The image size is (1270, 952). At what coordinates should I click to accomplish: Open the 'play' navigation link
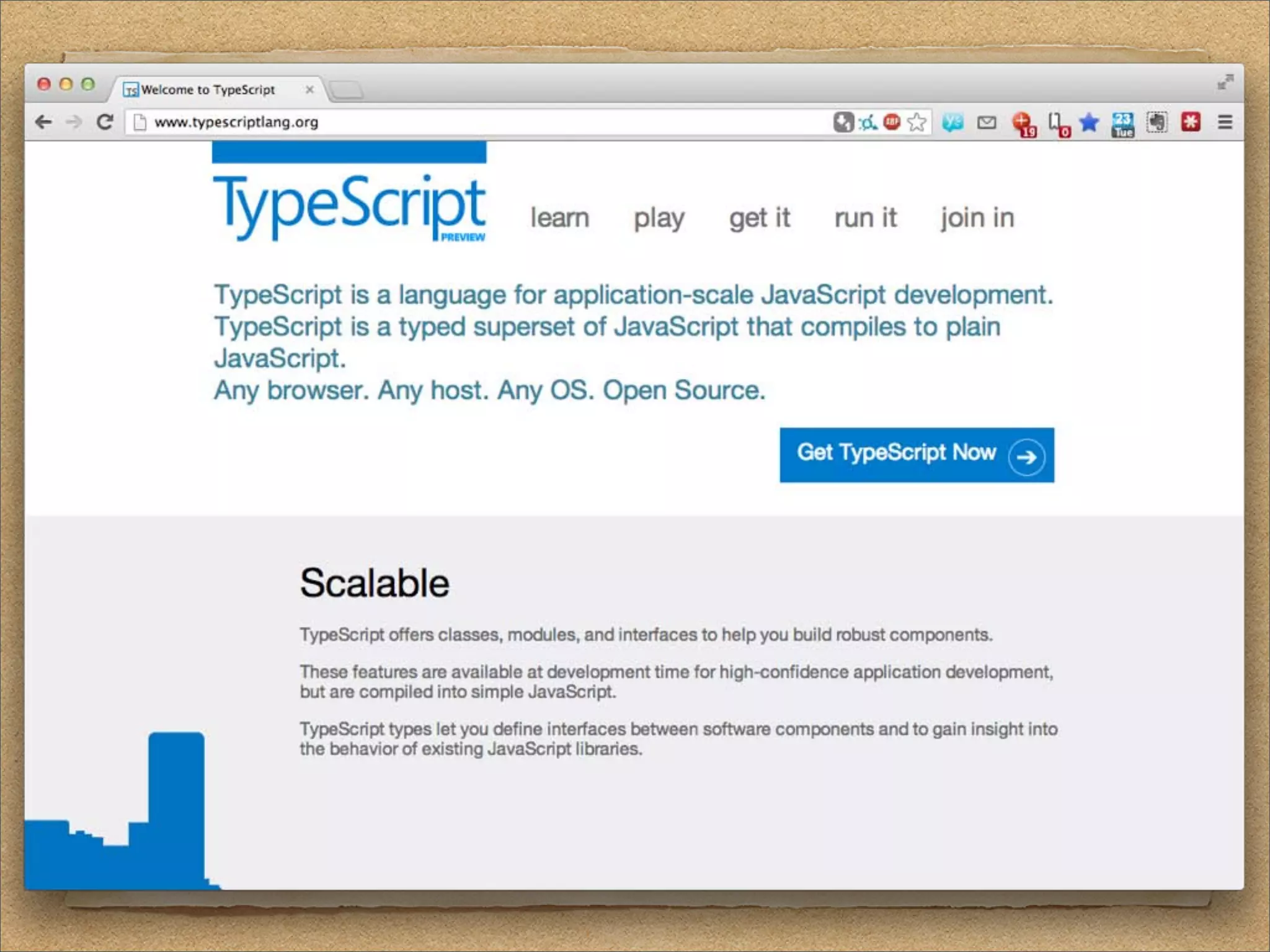point(659,218)
